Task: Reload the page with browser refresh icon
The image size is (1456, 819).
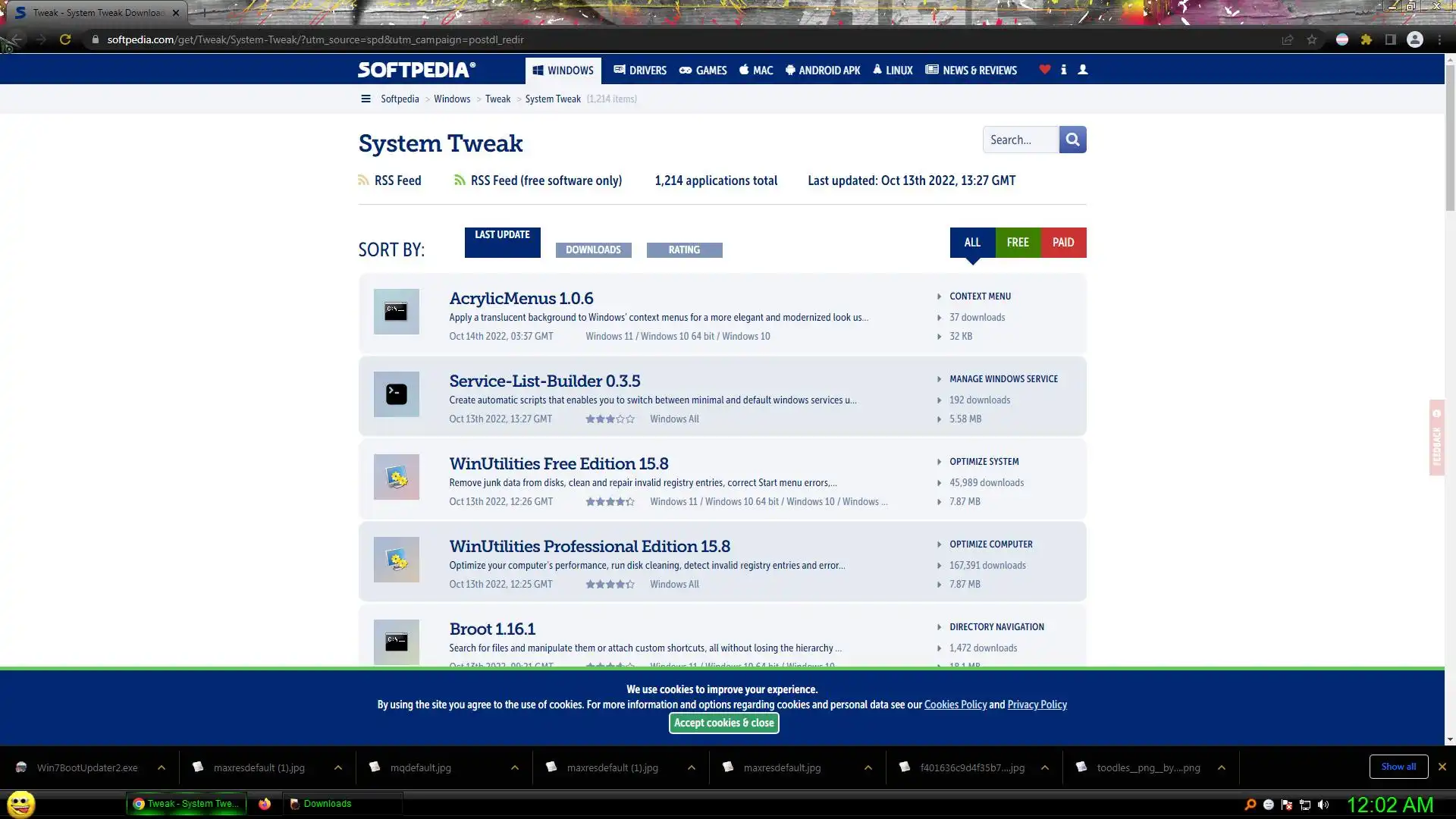Action: pos(65,39)
